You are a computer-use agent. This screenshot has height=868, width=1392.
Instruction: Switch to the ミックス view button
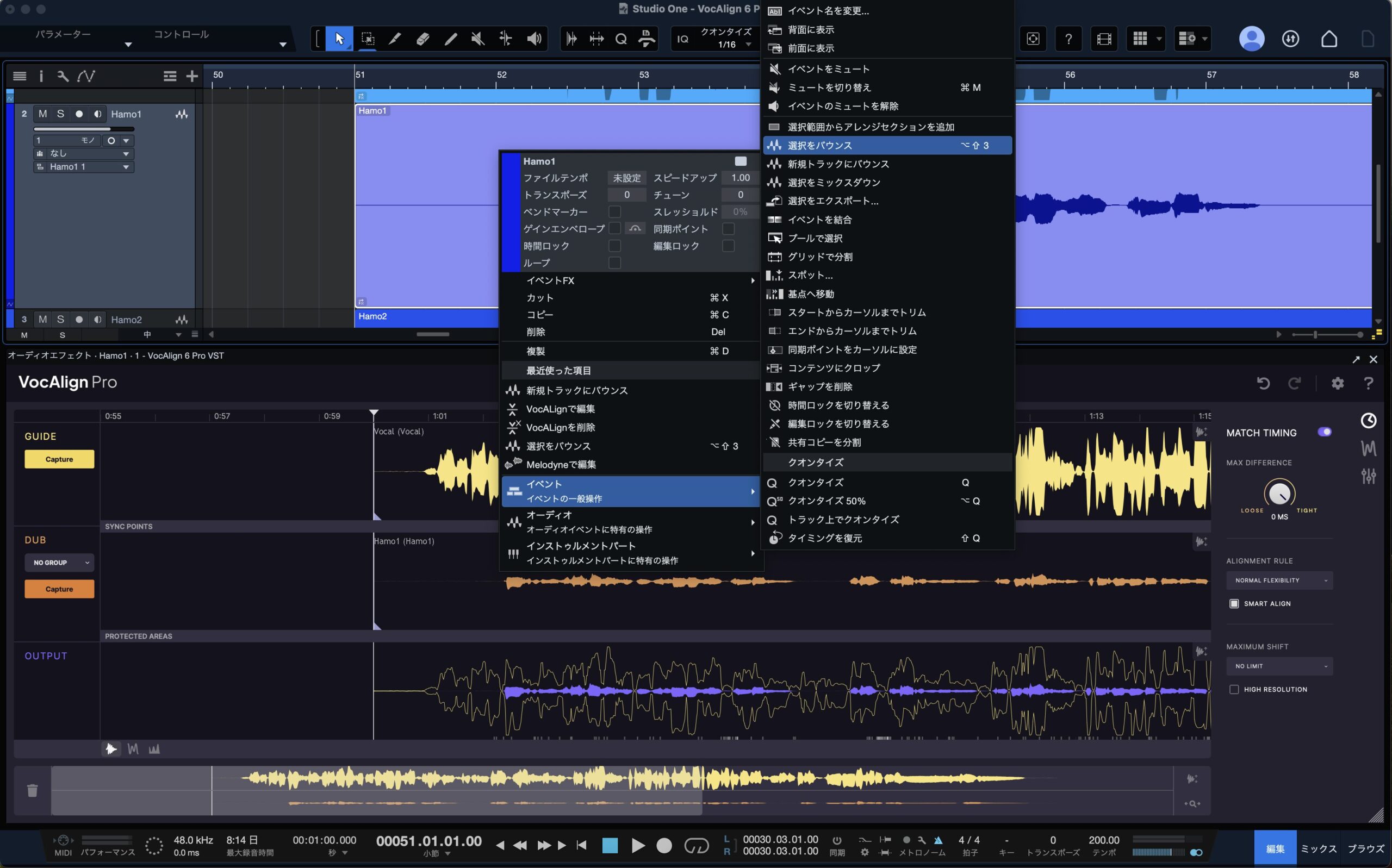coord(1319,848)
